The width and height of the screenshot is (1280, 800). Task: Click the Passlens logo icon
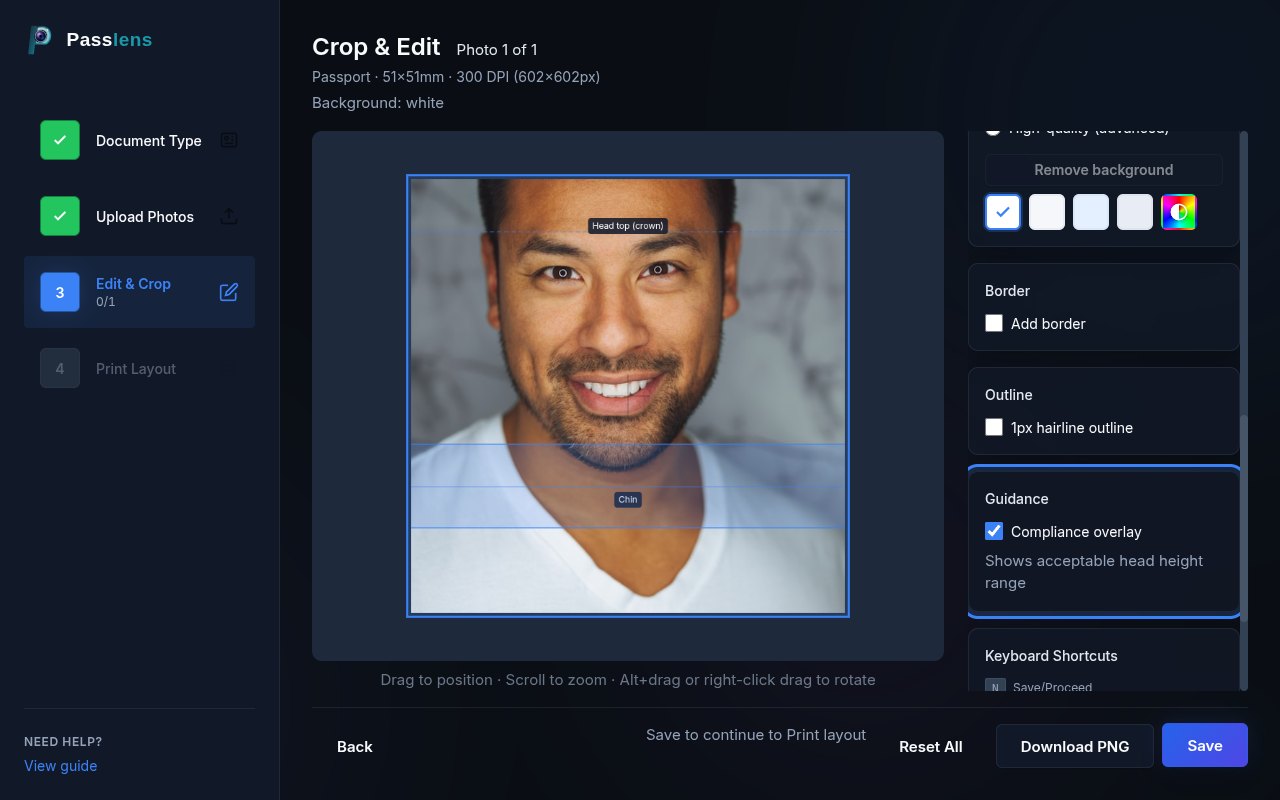(x=40, y=39)
